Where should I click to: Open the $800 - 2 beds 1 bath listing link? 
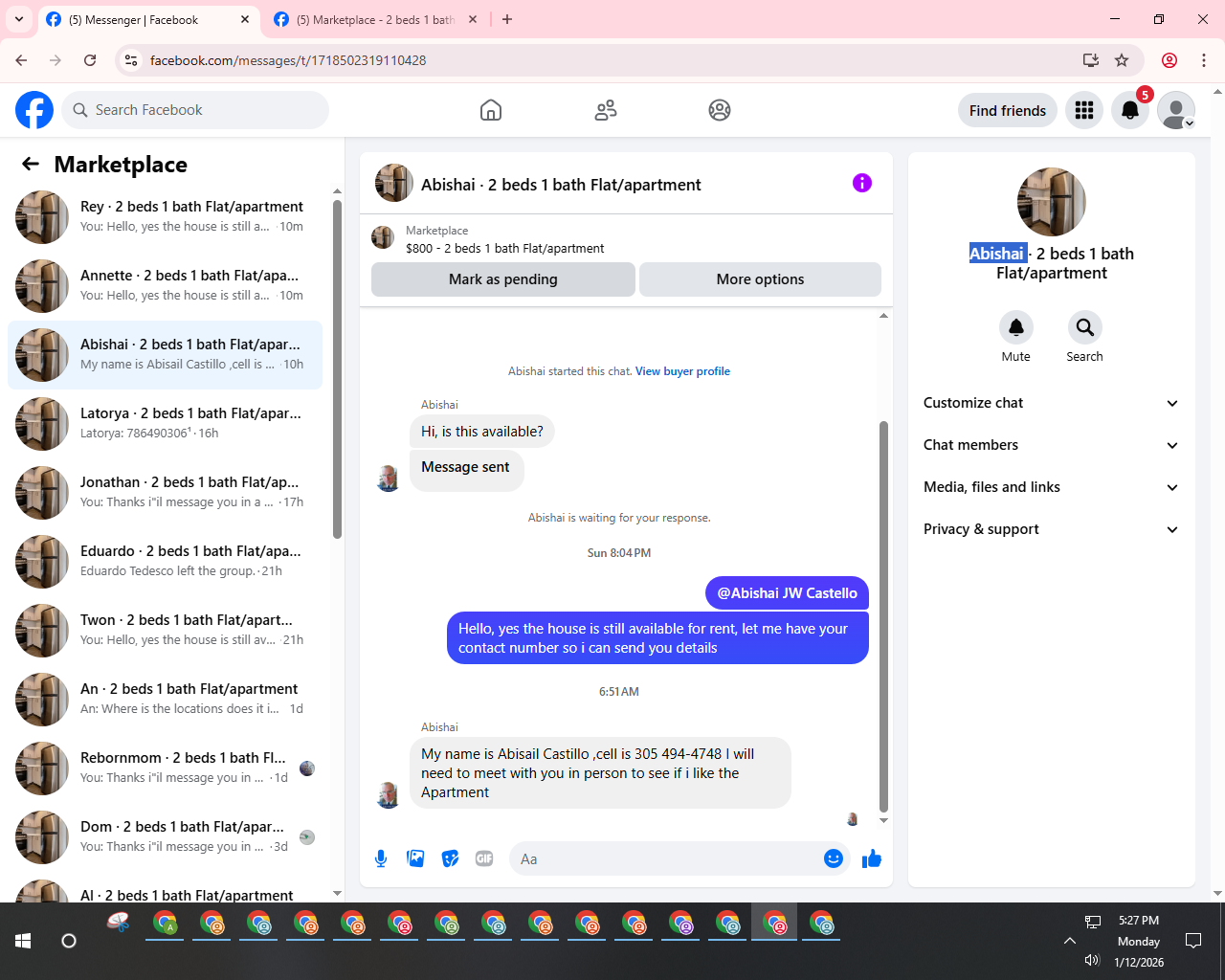pos(504,248)
